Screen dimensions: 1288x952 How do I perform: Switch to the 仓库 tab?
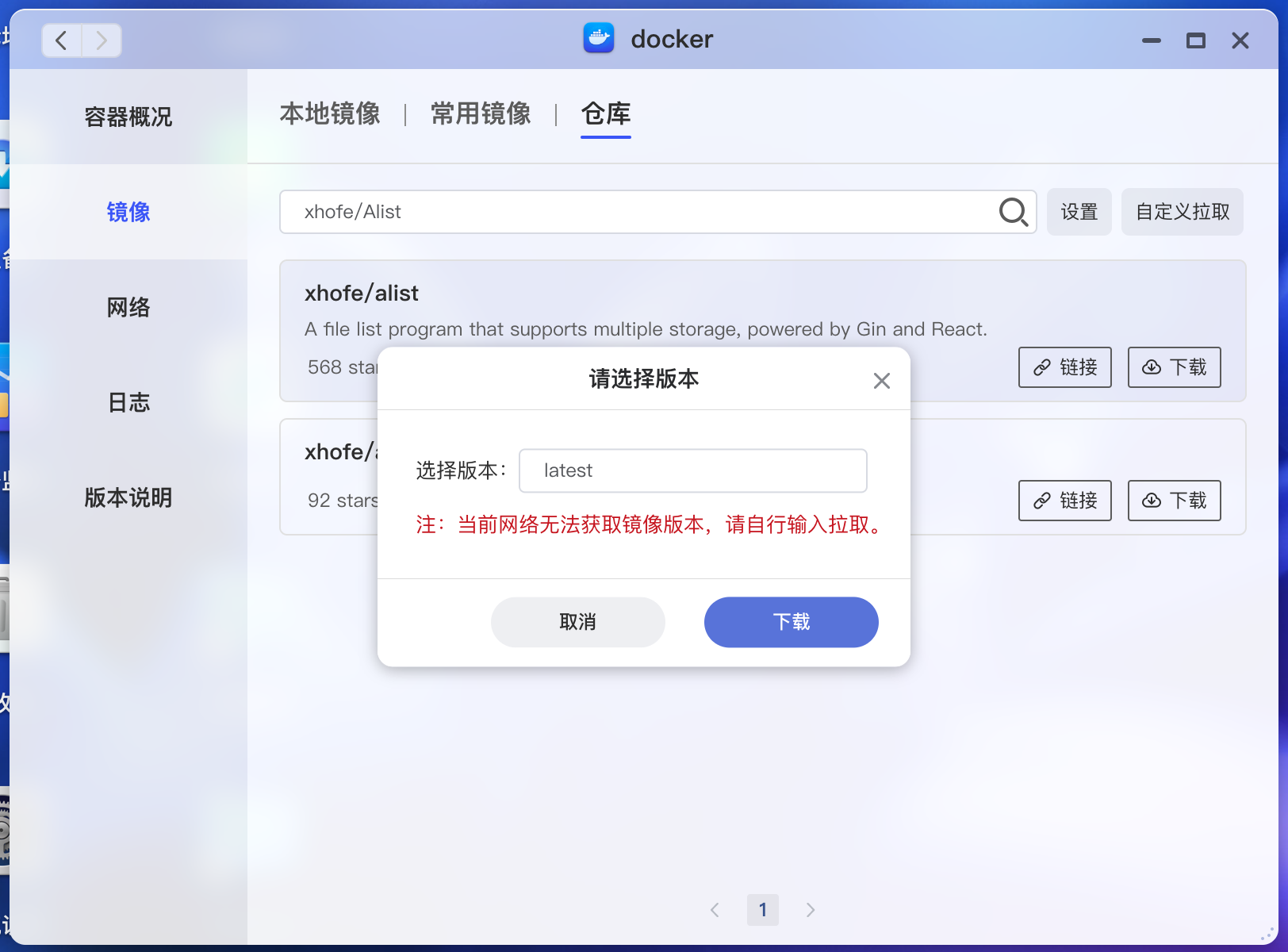pos(606,114)
